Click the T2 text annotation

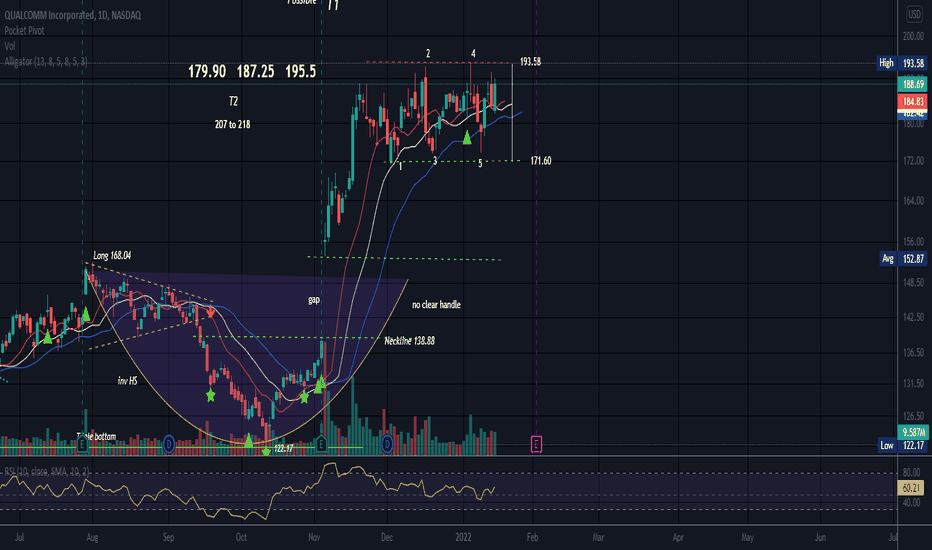pos(233,101)
